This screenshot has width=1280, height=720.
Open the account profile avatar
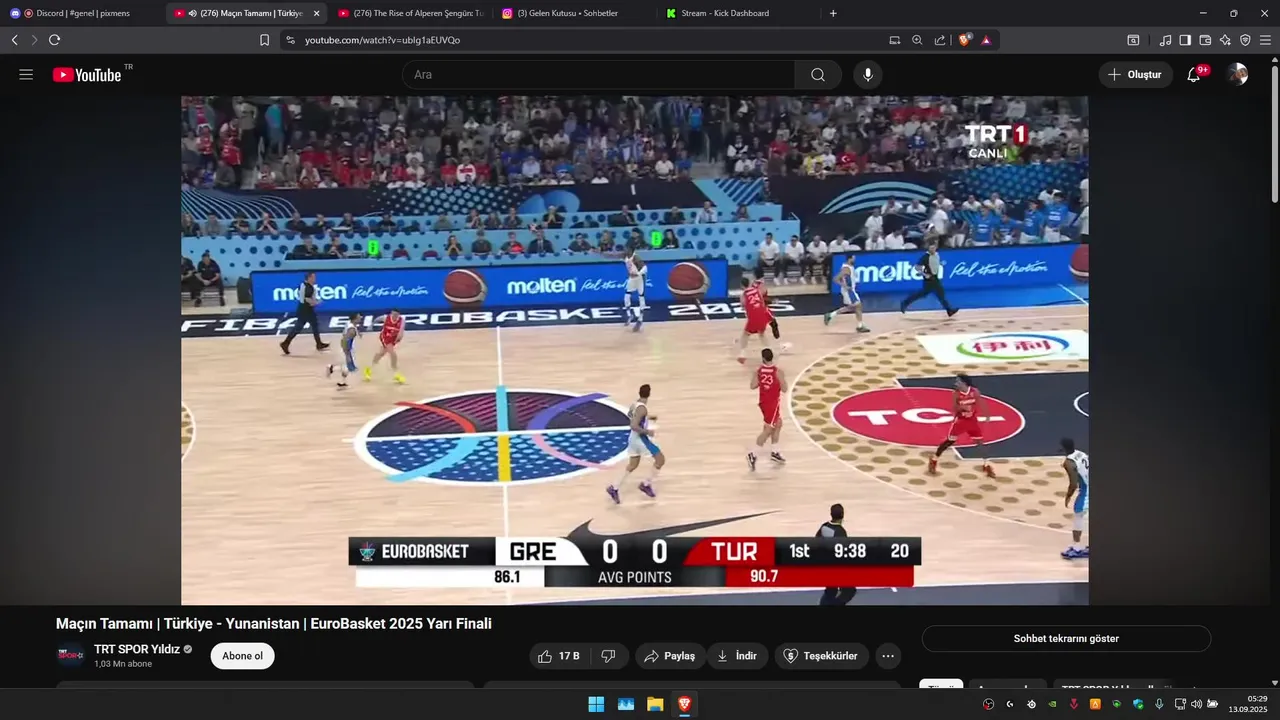pyautogui.click(x=1238, y=75)
